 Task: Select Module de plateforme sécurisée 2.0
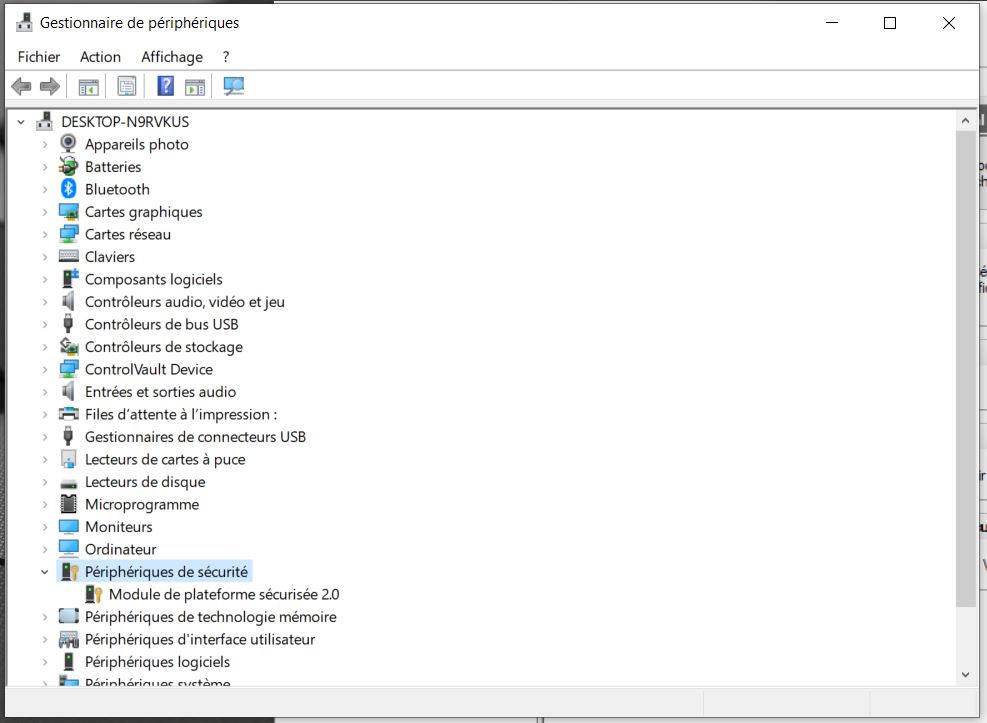tap(223, 594)
